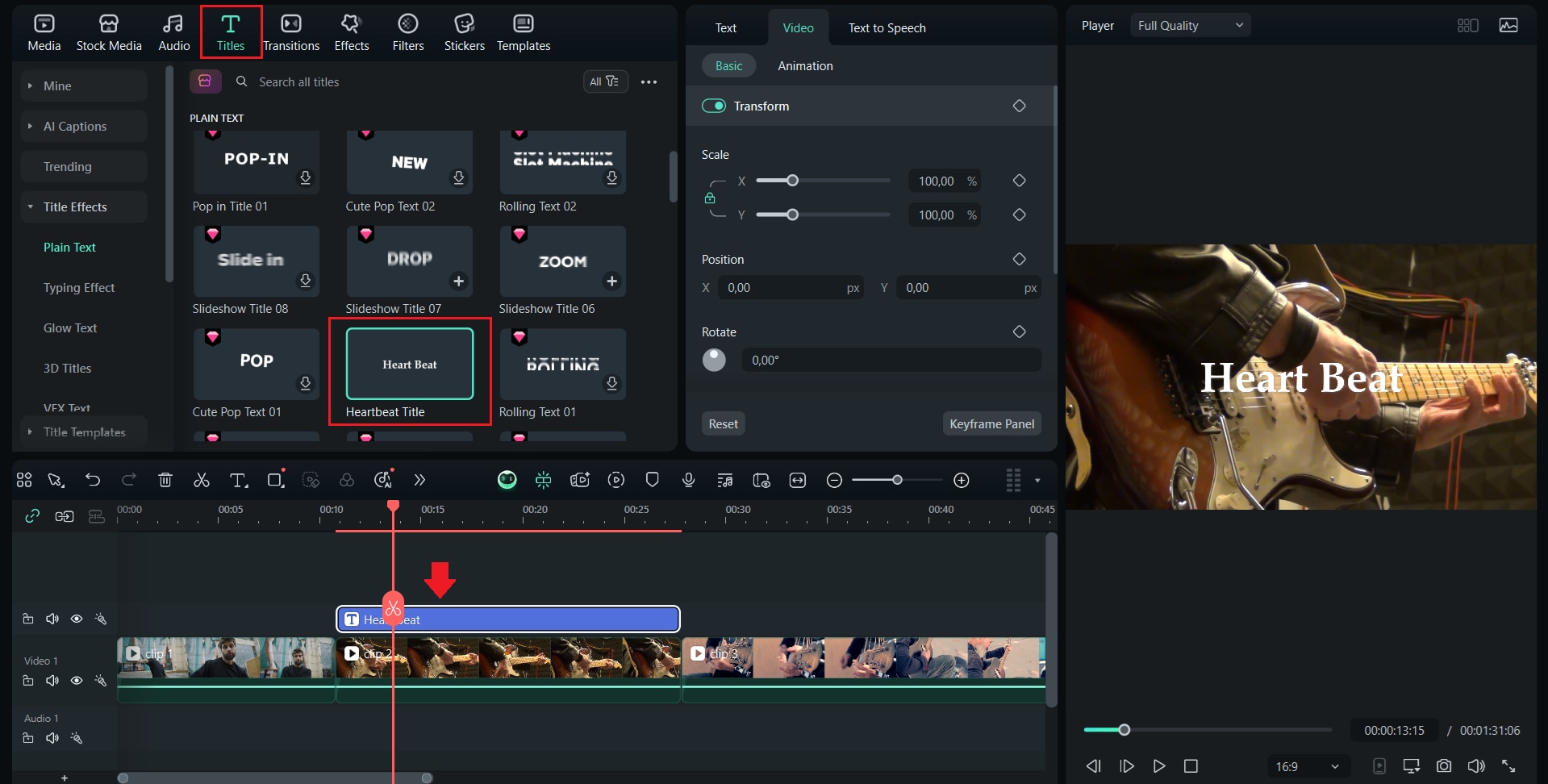The width and height of the screenshot is (1548, 784).
Task: Add Slideshow Title 07 with plus icon
Action: (x=458, y=281)
